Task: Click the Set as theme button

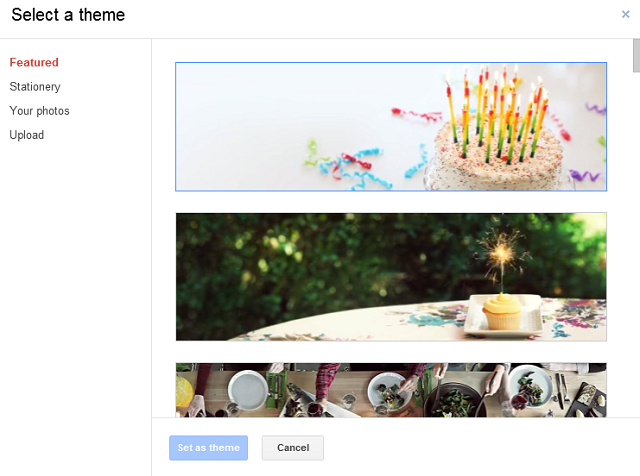Action: click(x=209, y=448)
